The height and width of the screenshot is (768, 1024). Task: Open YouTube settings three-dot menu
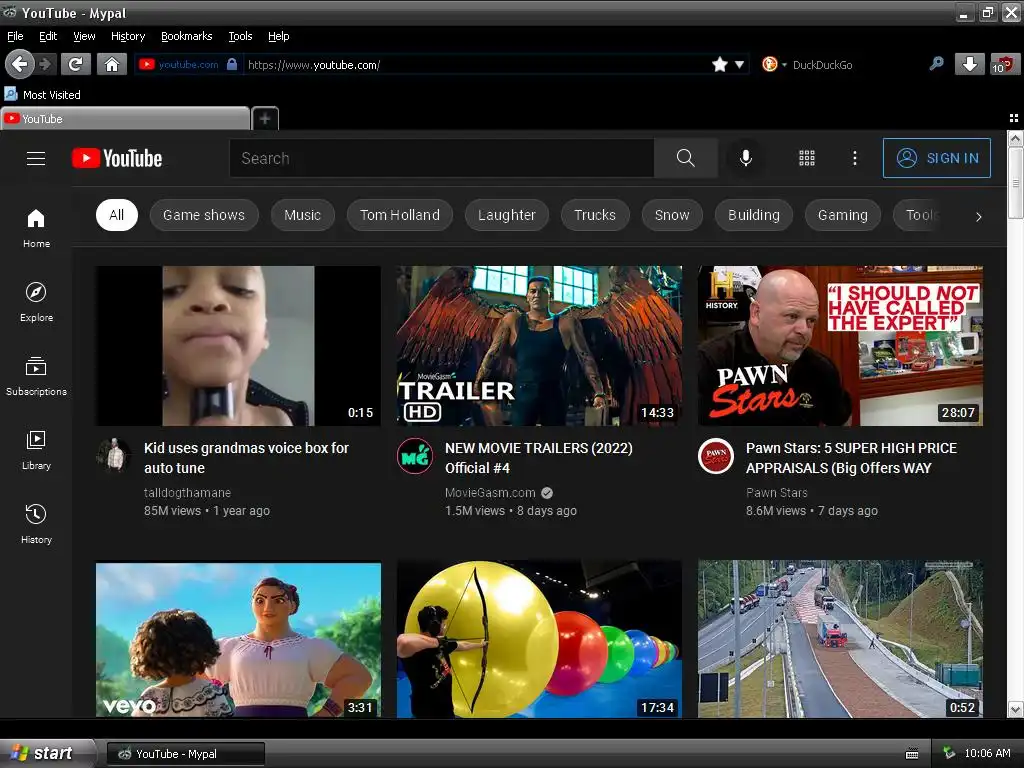855,158
